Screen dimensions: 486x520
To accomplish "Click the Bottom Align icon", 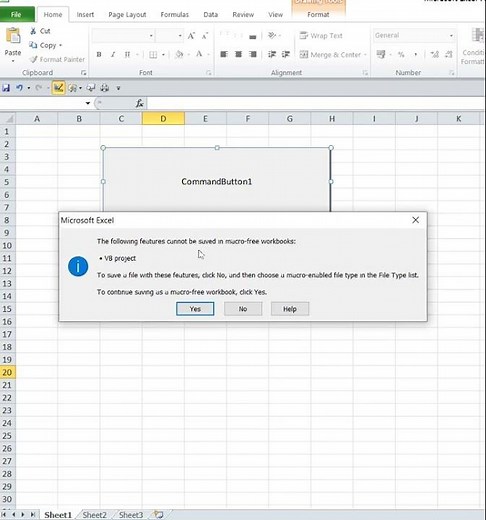I will 253,36.
